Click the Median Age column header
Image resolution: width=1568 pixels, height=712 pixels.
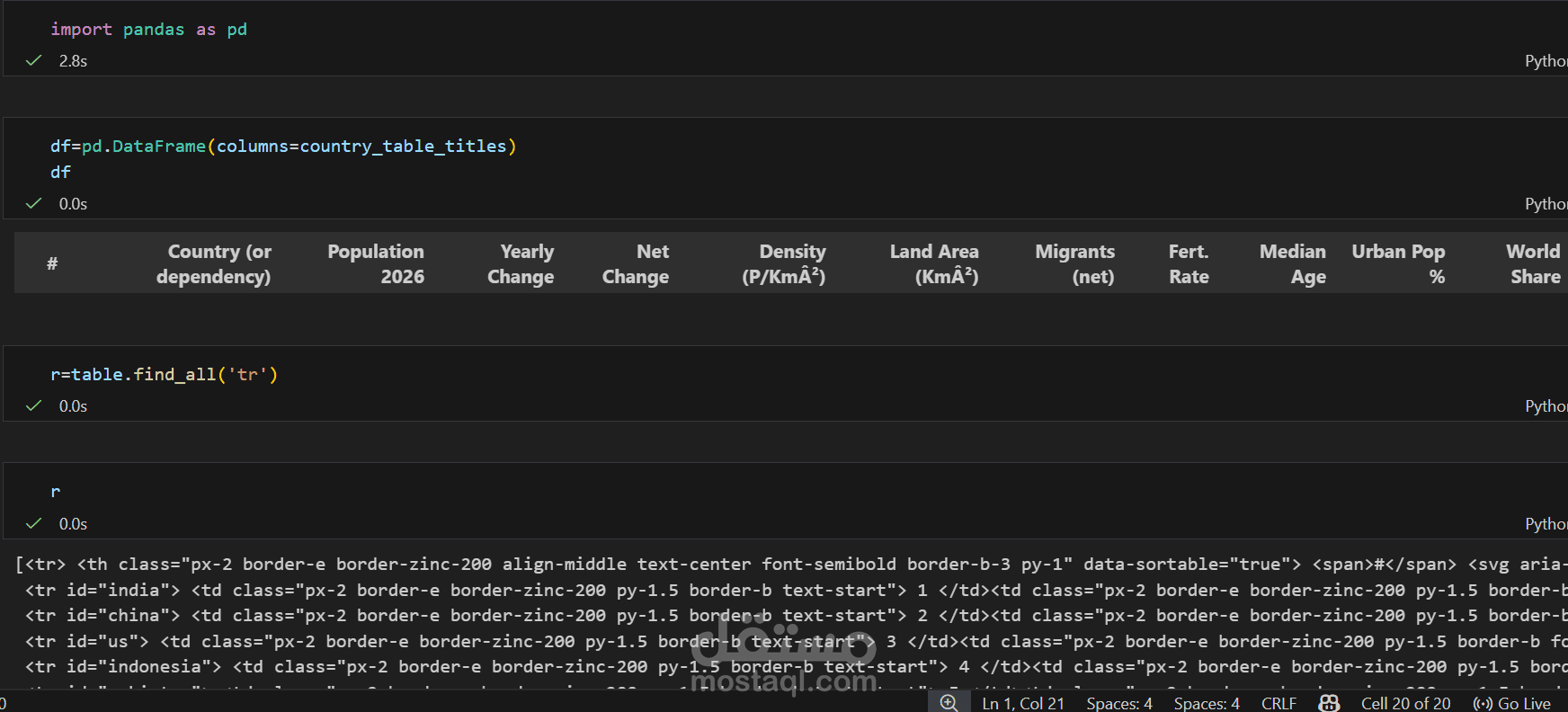pos(1293,263)
